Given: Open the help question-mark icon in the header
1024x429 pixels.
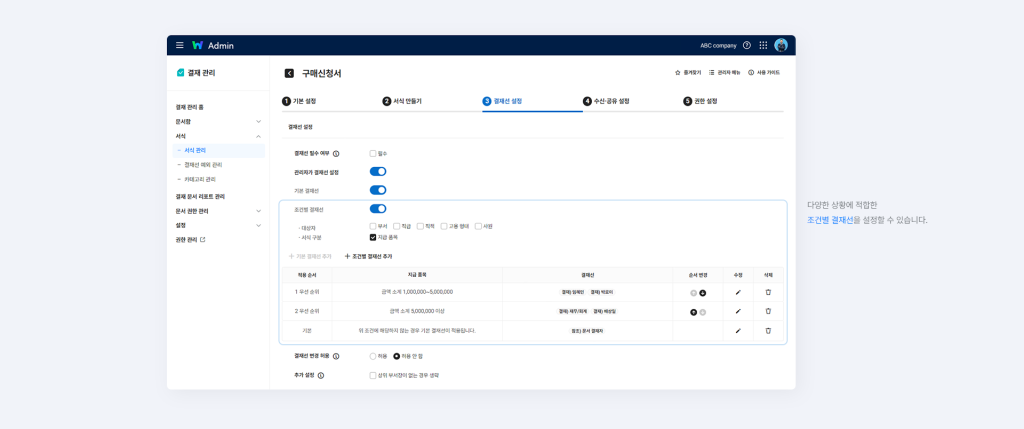Looking at the screenshot, I should (747, 45).
